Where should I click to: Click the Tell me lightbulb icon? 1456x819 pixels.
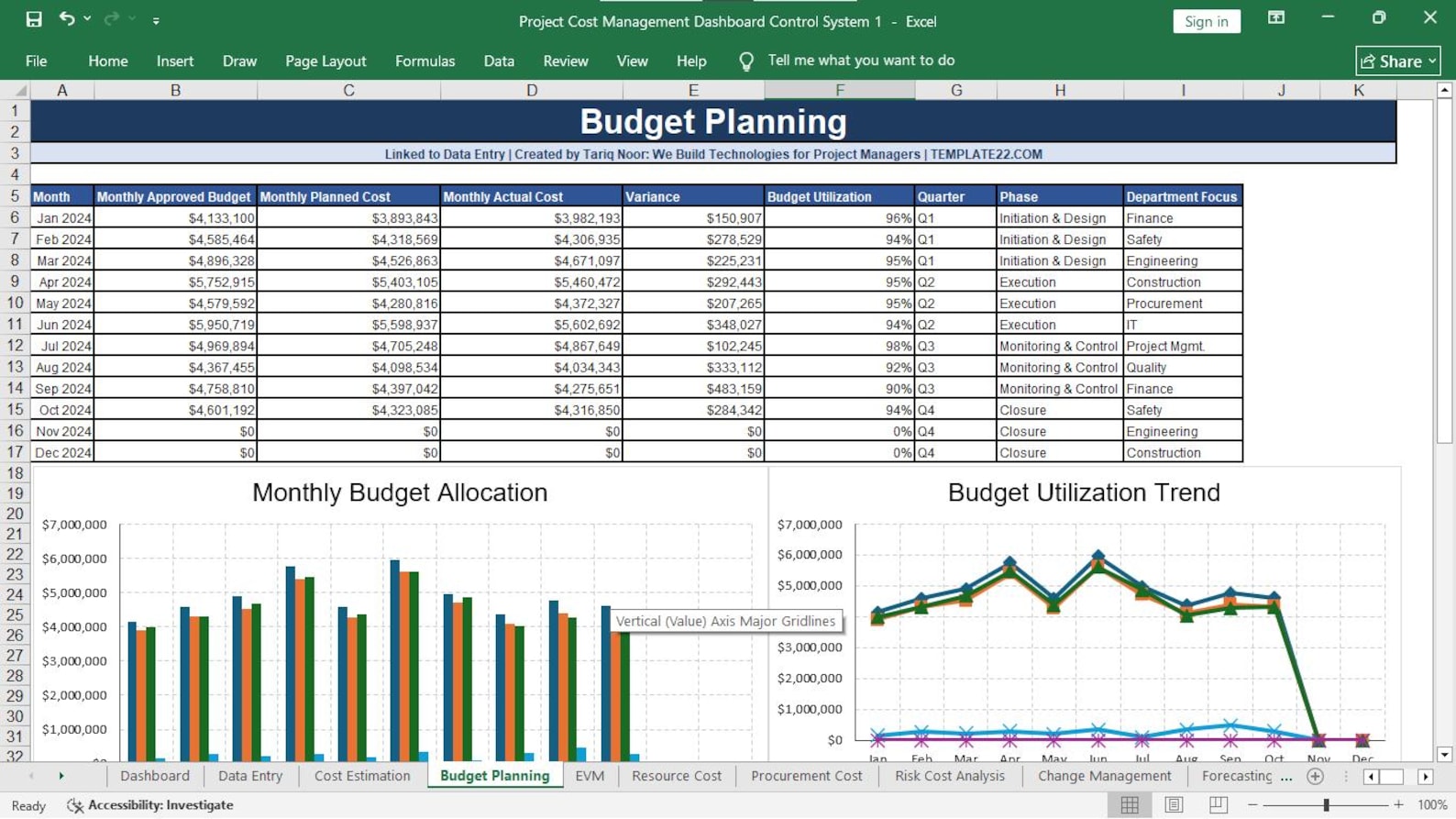(x=746, y=61)
